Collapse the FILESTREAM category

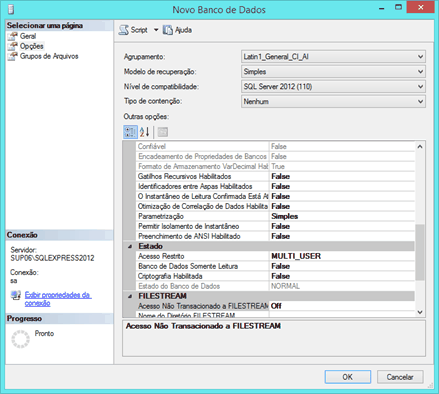click(130, 296)
